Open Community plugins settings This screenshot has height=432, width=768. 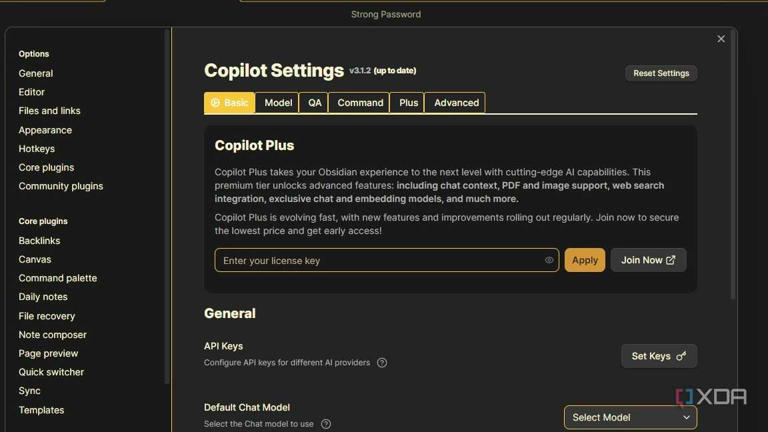61,186
